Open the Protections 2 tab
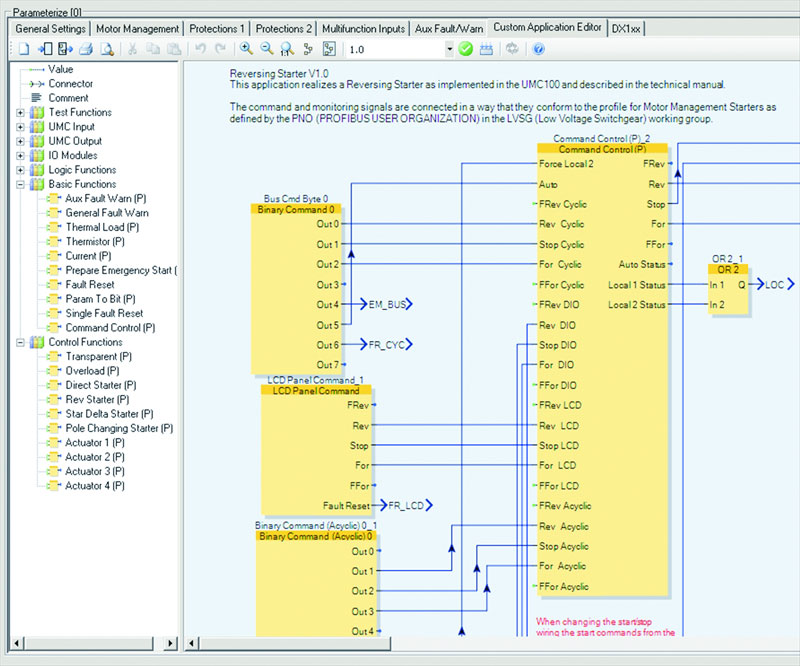 click(282, 29)
